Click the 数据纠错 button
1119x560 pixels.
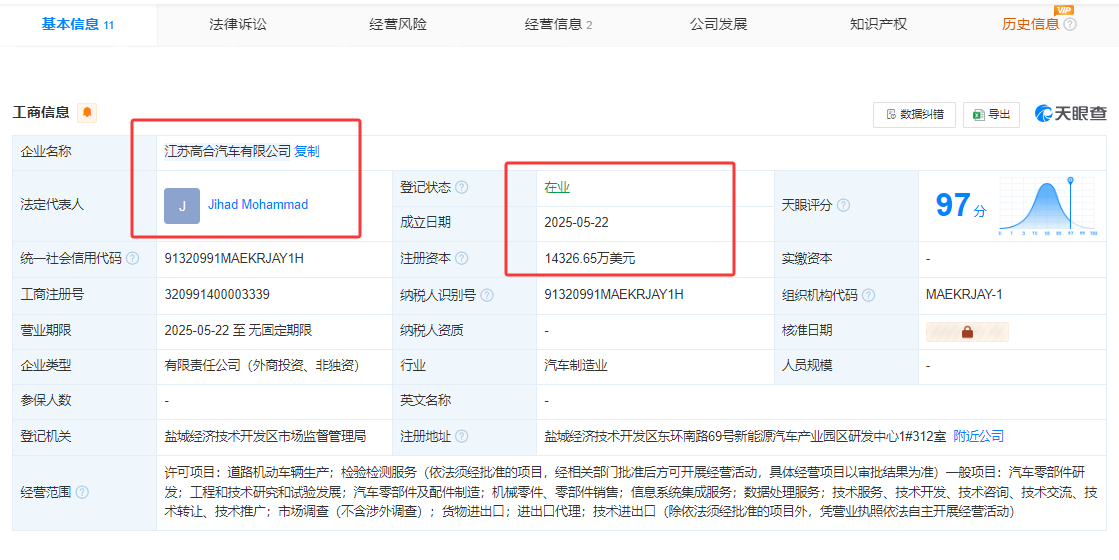coord(914,114)
